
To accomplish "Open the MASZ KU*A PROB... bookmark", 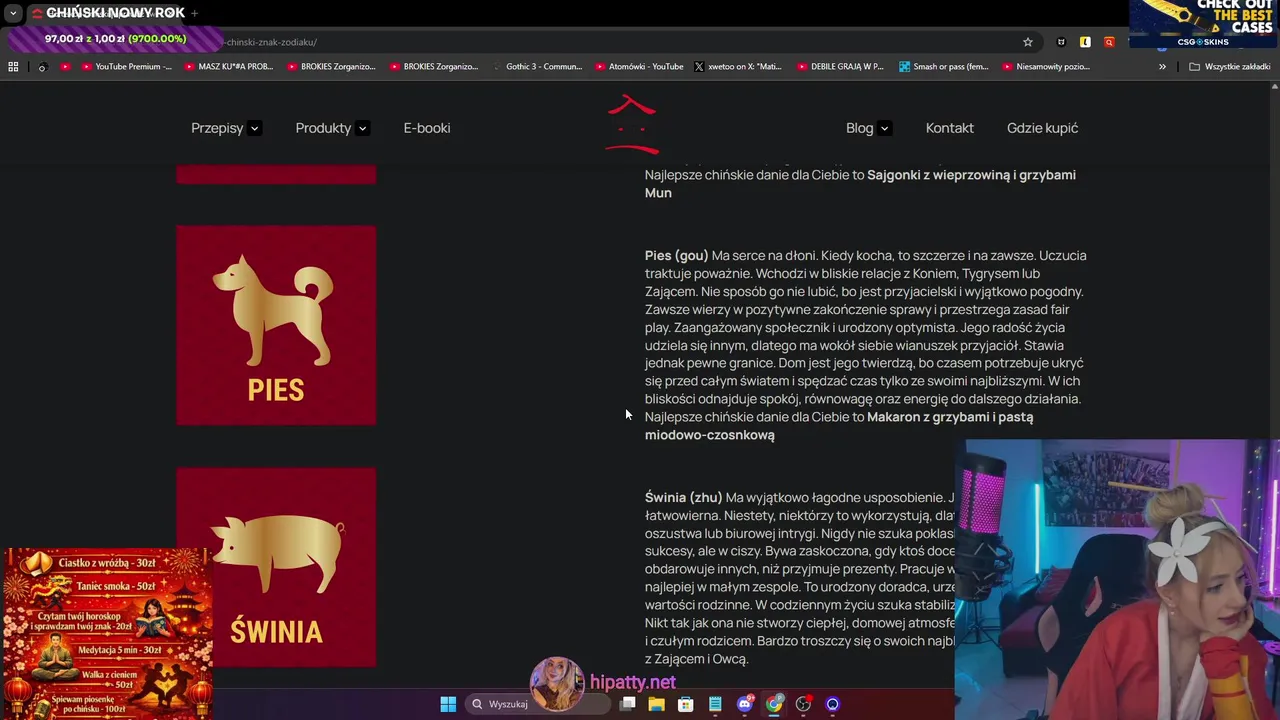I will point(228,67).
